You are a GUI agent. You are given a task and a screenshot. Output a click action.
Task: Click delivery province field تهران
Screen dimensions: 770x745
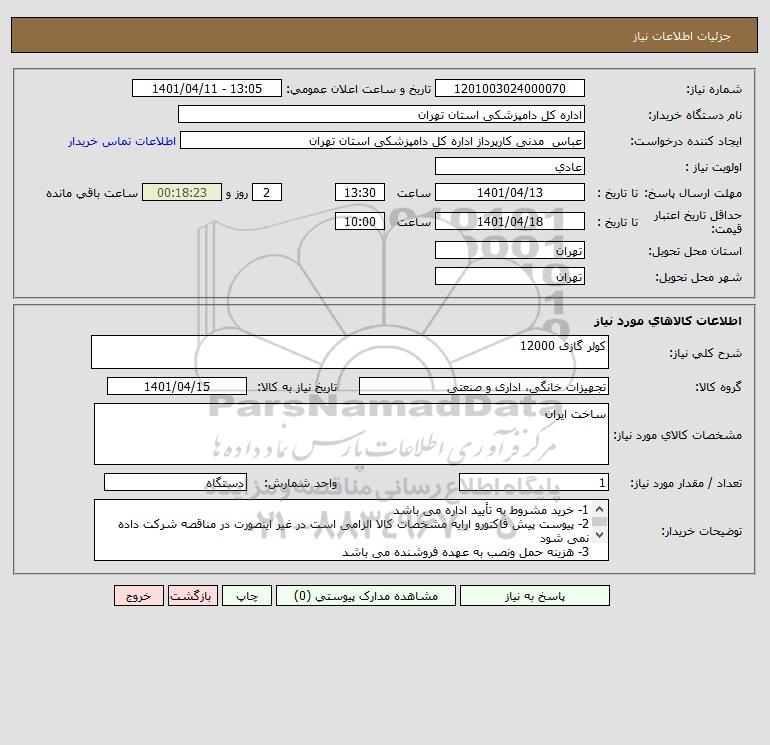[510, 250]
